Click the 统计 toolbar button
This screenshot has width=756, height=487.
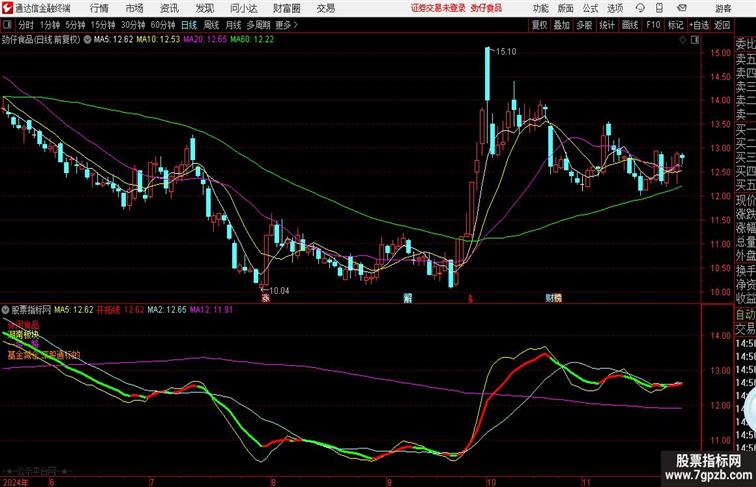coord(607,25)
